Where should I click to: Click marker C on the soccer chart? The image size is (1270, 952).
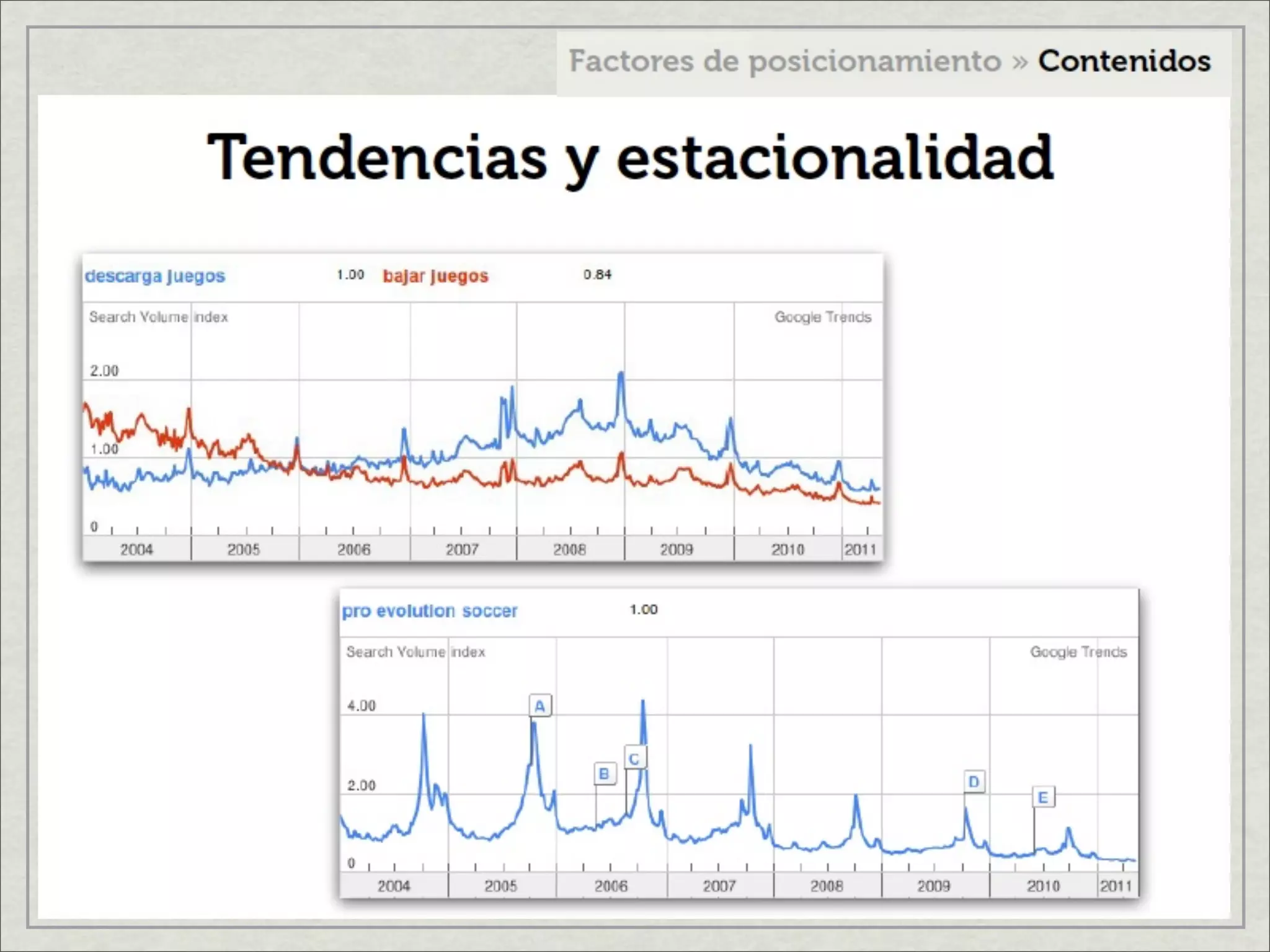(x=634, y=759)
